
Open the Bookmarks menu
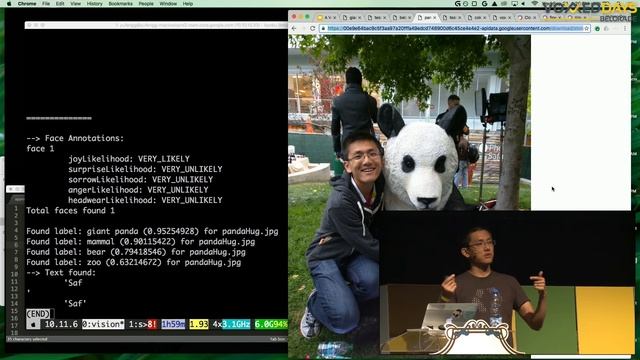point(120,3)
